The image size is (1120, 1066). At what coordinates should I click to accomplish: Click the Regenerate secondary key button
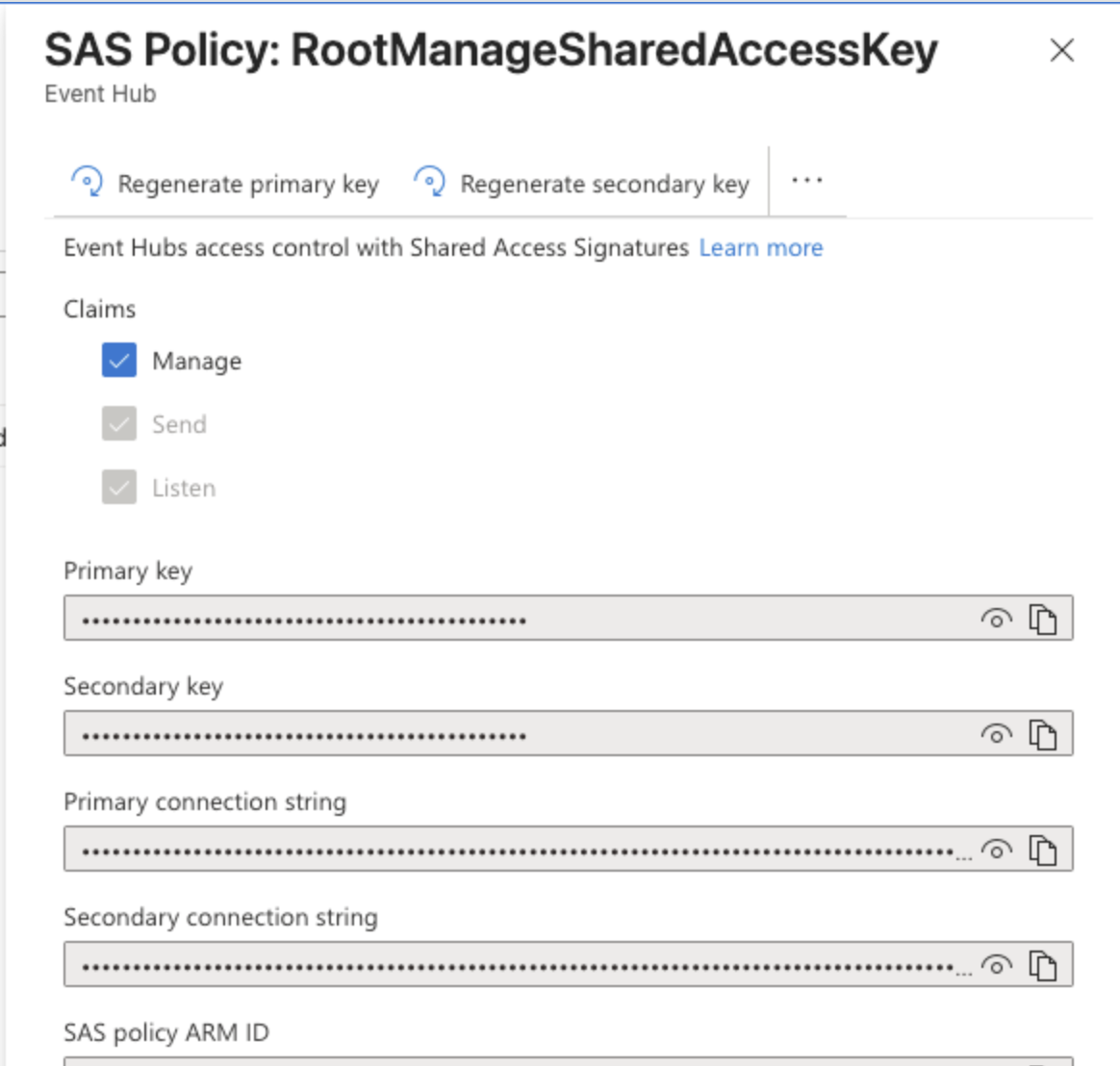[x=582, y=184]
